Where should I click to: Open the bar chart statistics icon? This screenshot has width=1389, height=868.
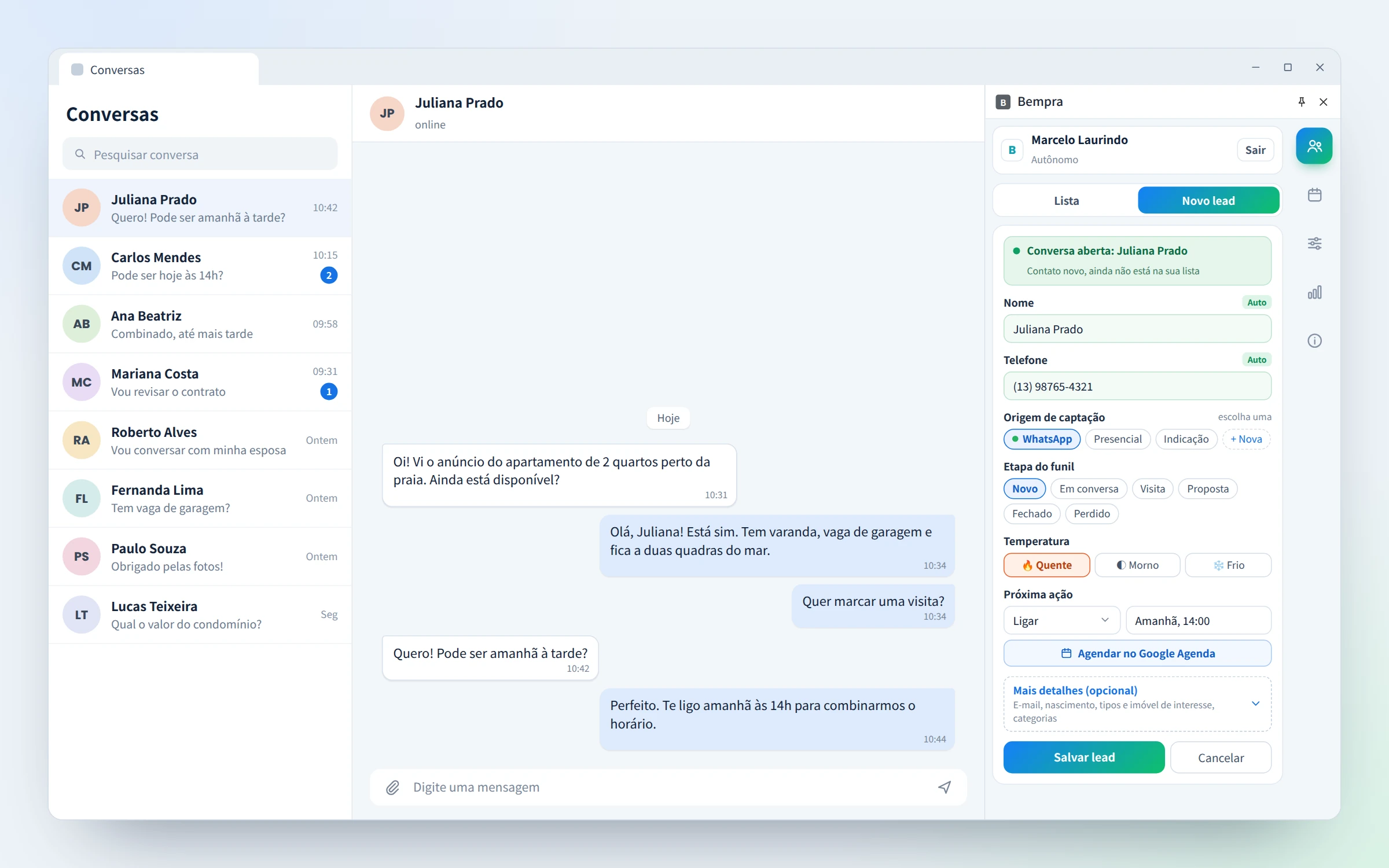coord(1314,292)
